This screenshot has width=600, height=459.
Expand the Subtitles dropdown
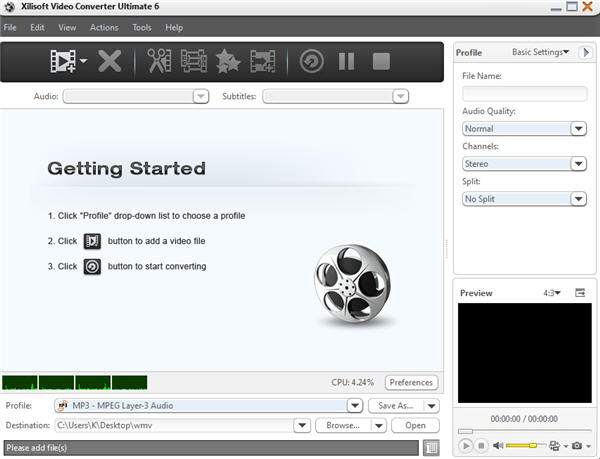400,96
